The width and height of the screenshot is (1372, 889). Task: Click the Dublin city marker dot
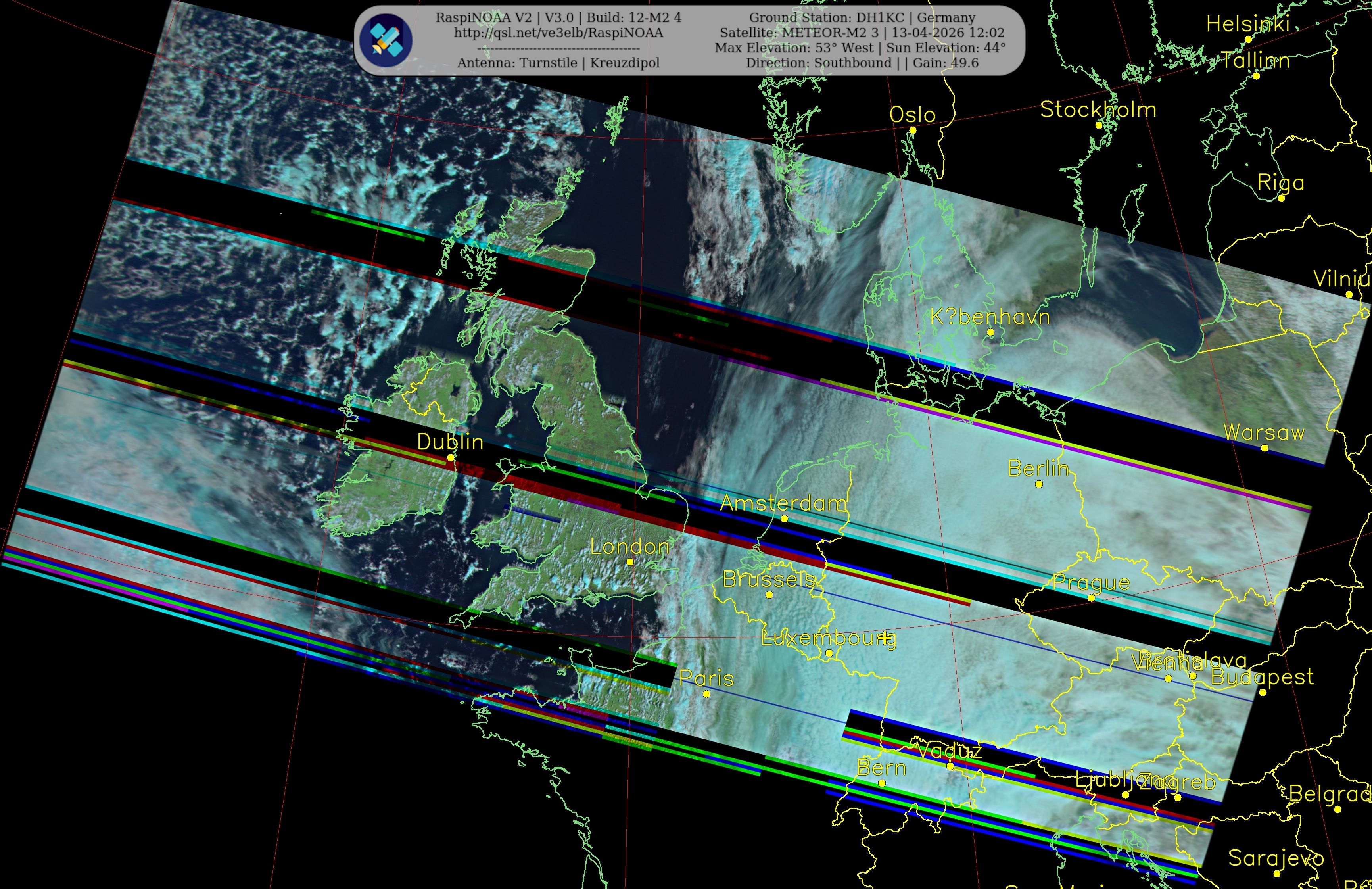[451, 458]
